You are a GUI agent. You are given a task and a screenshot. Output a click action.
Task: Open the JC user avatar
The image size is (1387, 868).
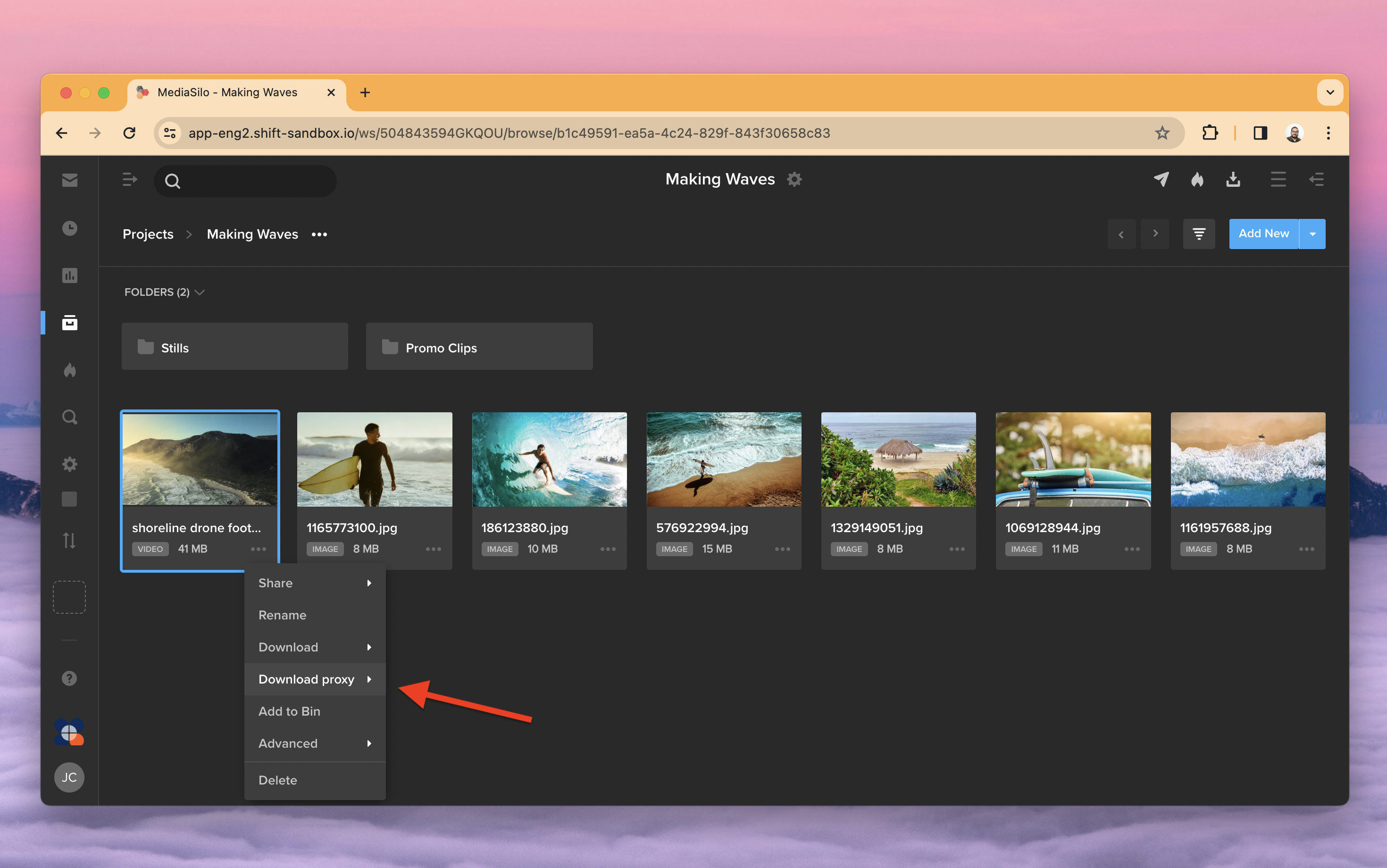(69, 777)
